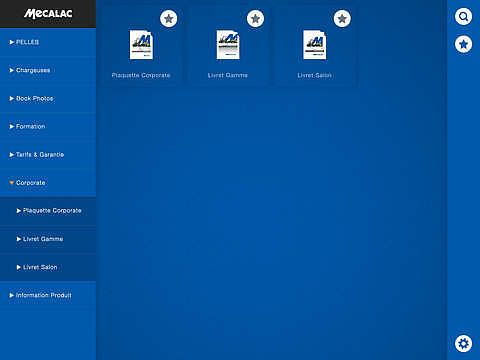The height and width of the screenshot is (360, 480).
Task: Toggle favorite star on Livret Gamme
Action: click(x=255, y=19)
